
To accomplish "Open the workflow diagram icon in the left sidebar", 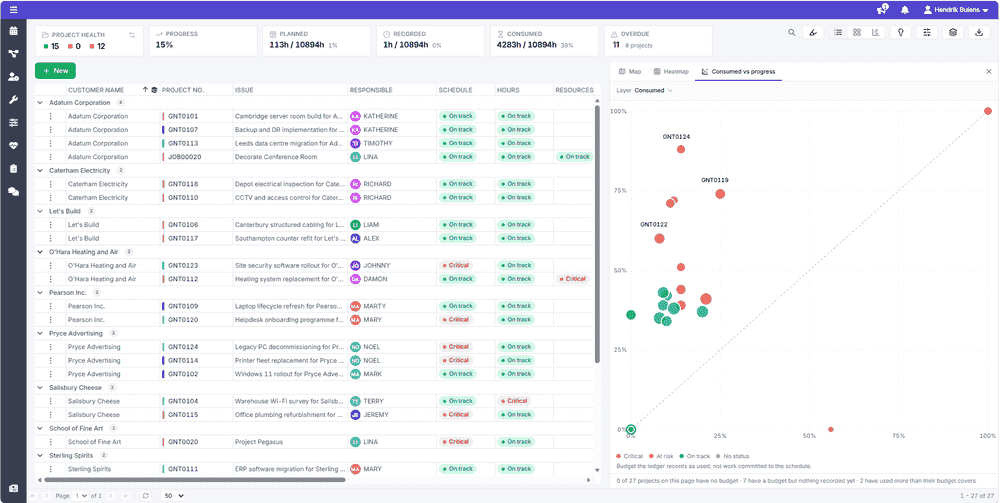I will pyautogui.click(x=13, y=54).
